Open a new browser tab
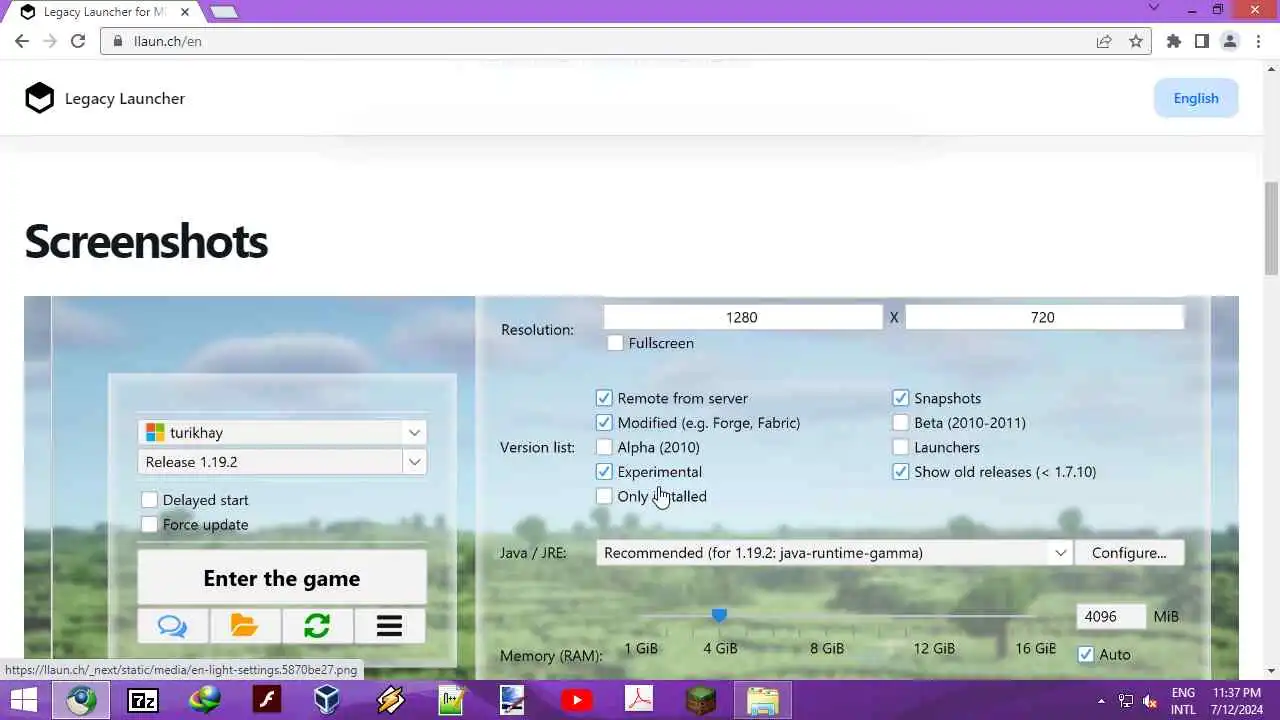Viewport: 1280px width, 720px height. (223, 12)
